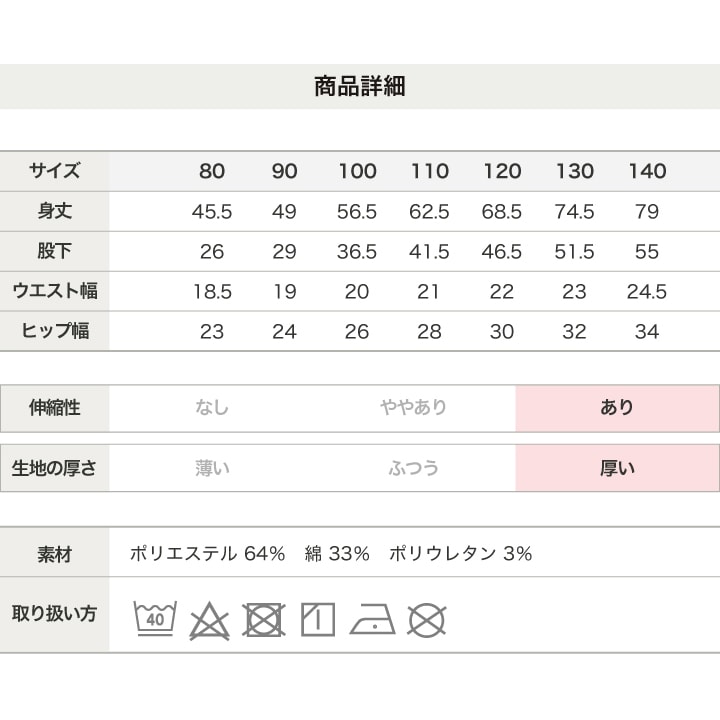This screenshot has width=720, height=720.
Task: Click the size 80 column header
Action: (212, 171)
